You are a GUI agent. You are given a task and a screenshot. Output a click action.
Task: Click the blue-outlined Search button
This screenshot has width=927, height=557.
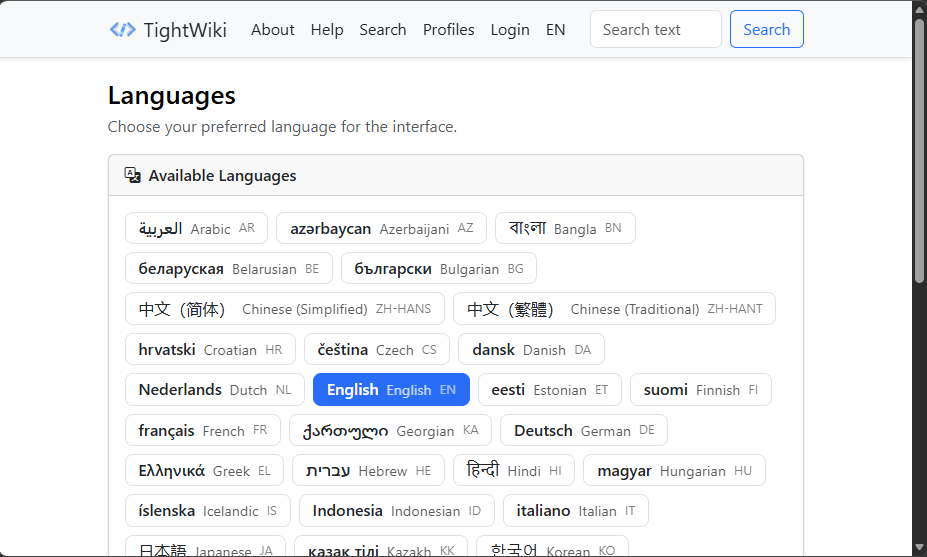[x=766, y=29]
